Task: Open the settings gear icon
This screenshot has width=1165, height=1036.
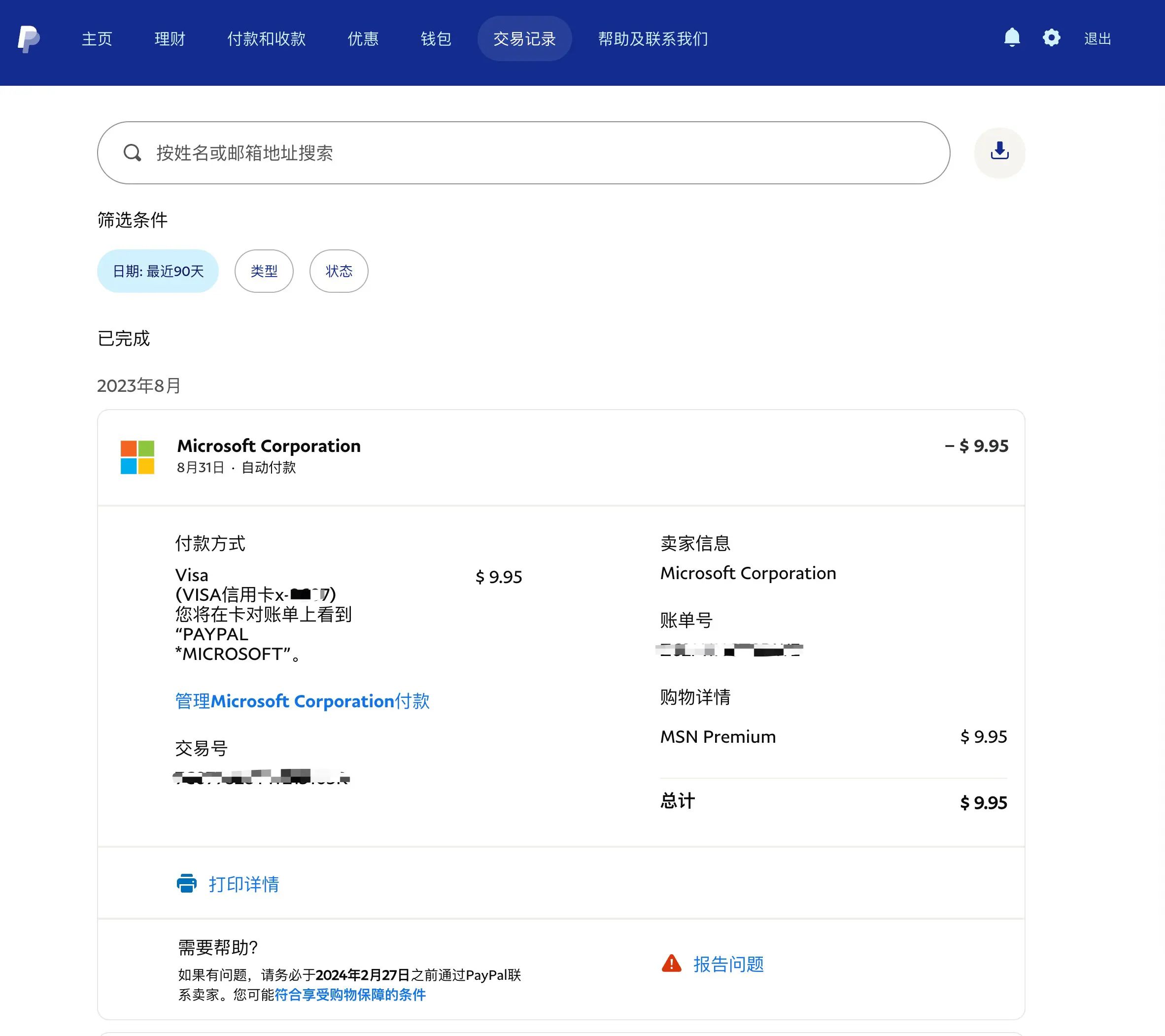Action: click(x=1051, y=37)
